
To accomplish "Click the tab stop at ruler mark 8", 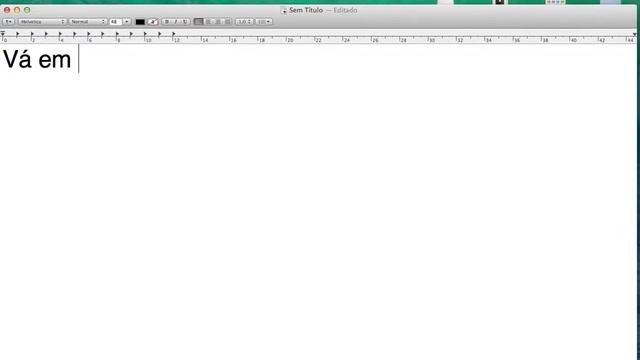I will tap(117, 34).
